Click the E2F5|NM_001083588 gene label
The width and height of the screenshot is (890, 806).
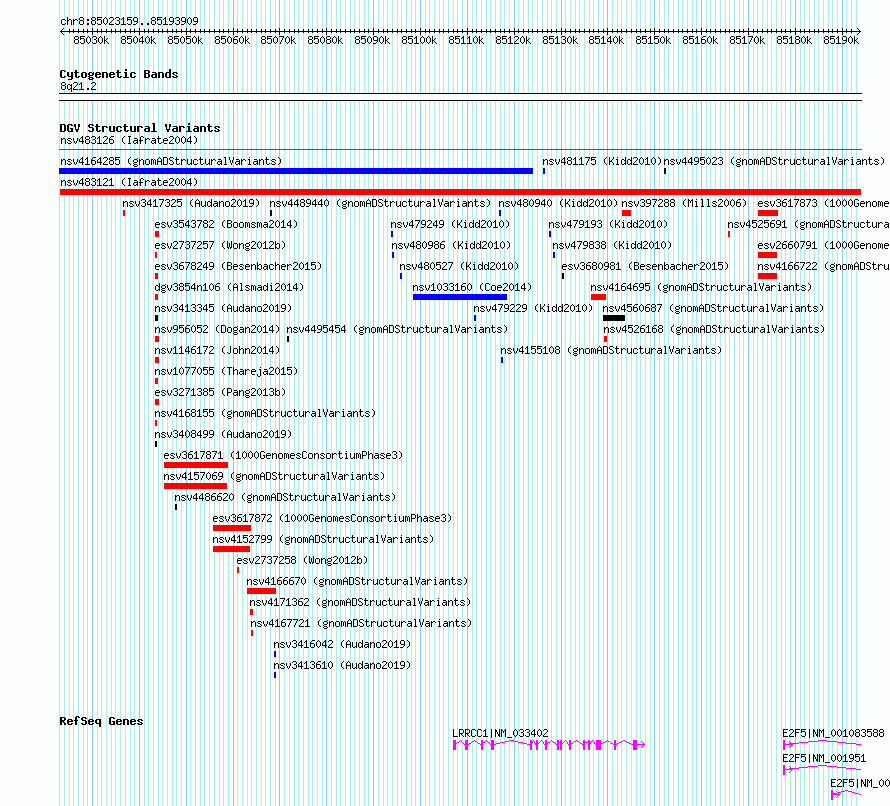click(x=833, y=733)
